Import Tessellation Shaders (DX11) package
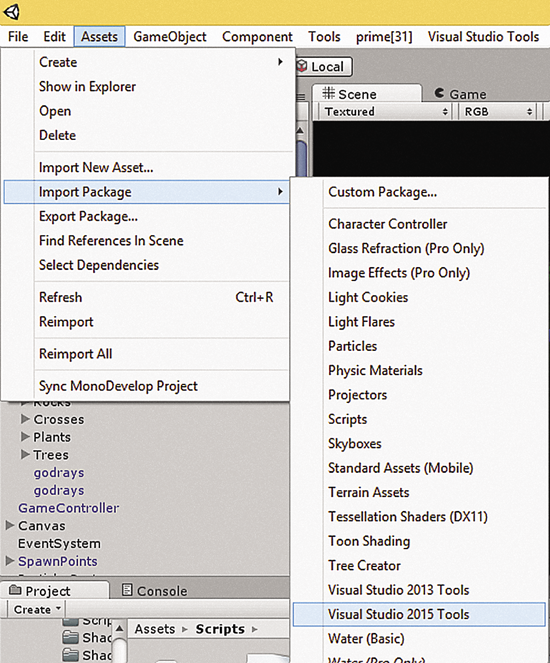 419,517
